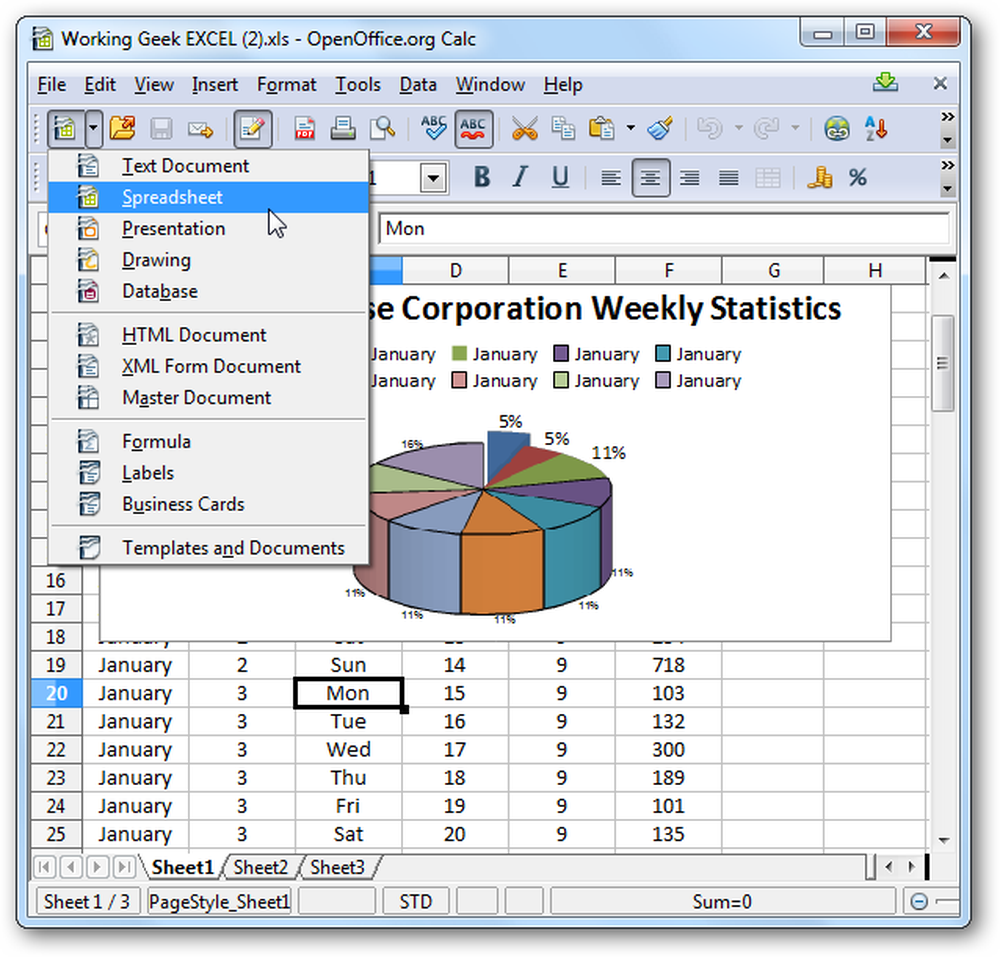
Task: Click the Save disk icon
Action: click(161, 129)
